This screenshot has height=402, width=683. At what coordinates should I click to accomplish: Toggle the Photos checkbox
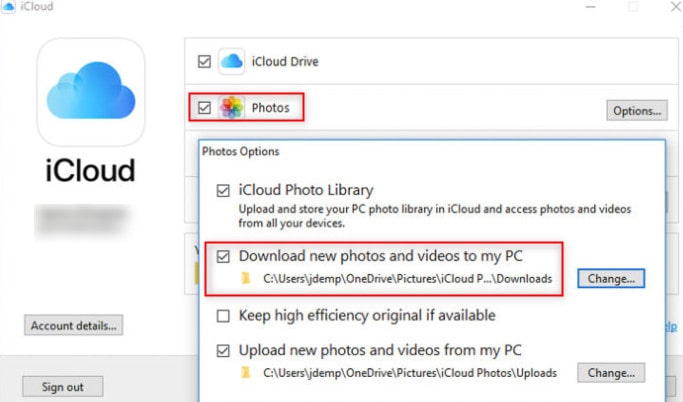pos(204,108)
